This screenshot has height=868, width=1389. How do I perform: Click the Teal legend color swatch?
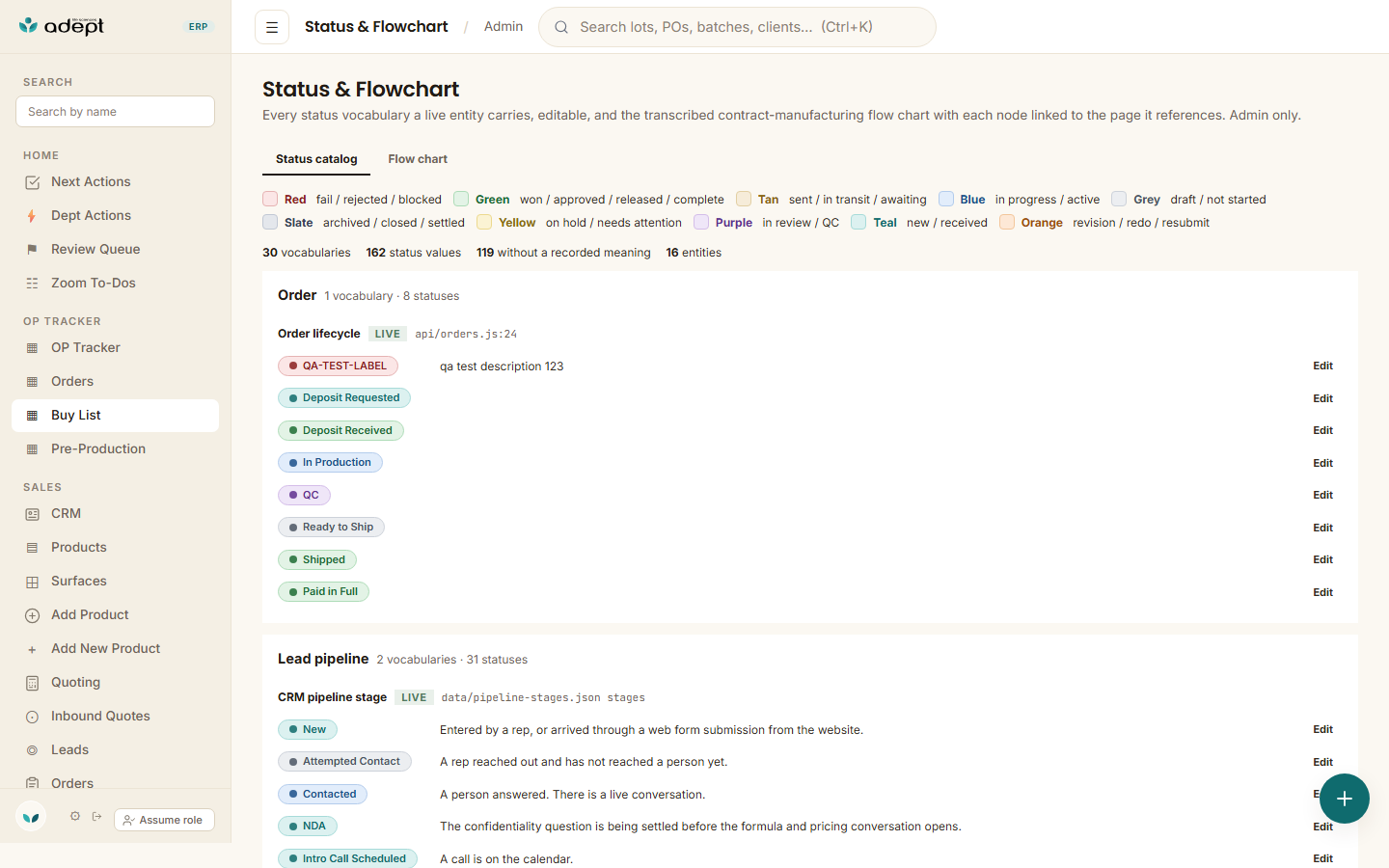tap(858, 222)
